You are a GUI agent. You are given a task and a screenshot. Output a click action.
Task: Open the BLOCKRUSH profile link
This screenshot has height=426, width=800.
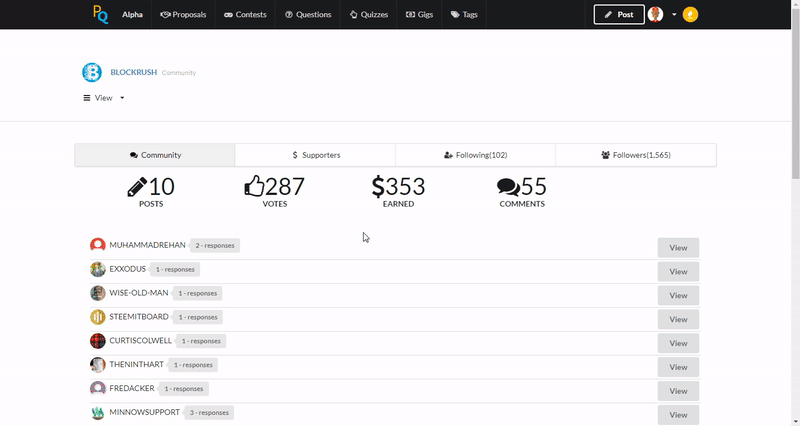tap(134, 72)
